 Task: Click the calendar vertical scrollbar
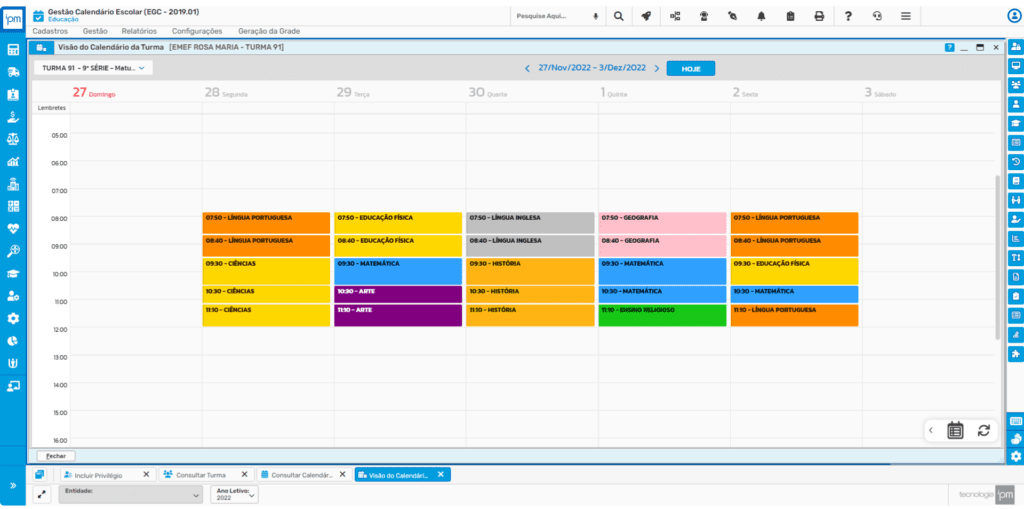pos(997,256)
